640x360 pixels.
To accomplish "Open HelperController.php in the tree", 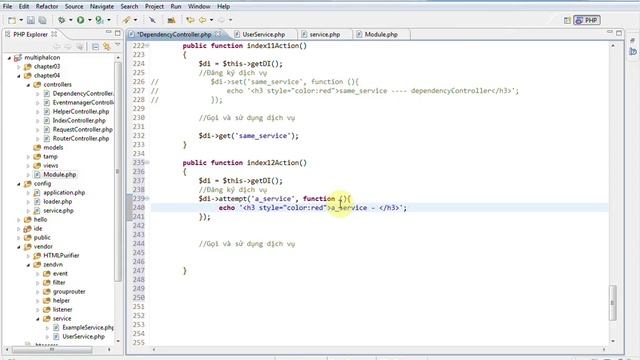I will pyautogui.click(x=81, y=111).
